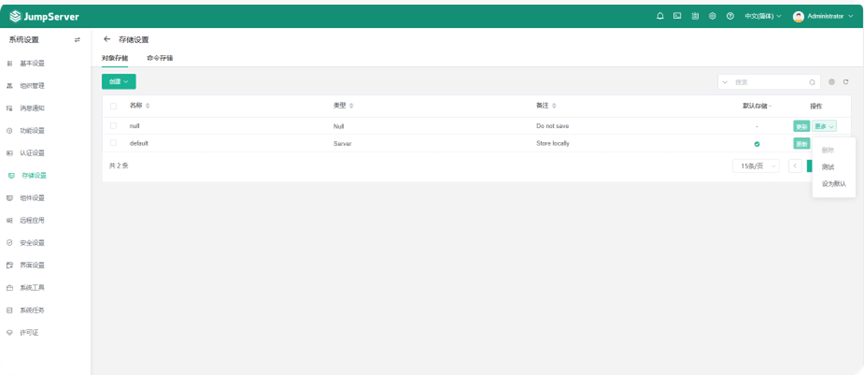Expand the Administrator account menu
Screen dimensions: 864x375
(830, 17)
